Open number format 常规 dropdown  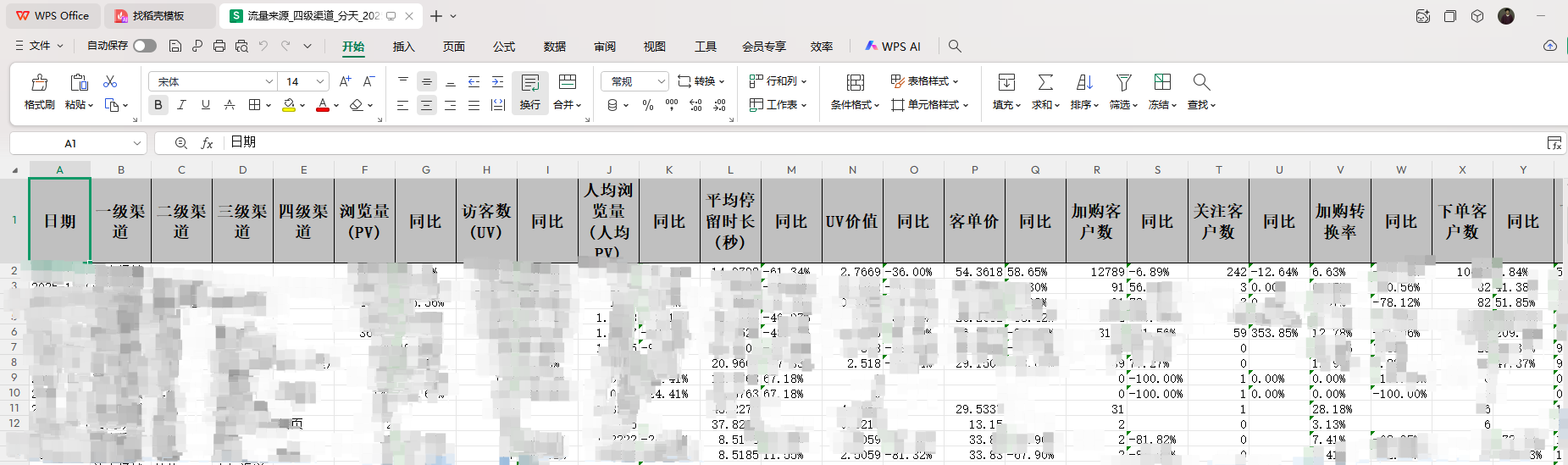point(662,81)
